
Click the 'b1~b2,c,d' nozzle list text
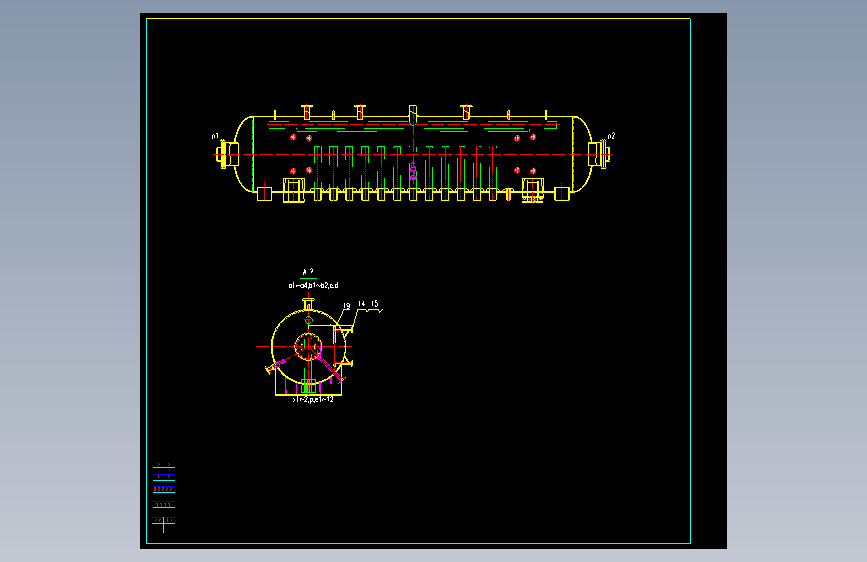point(322,285)
